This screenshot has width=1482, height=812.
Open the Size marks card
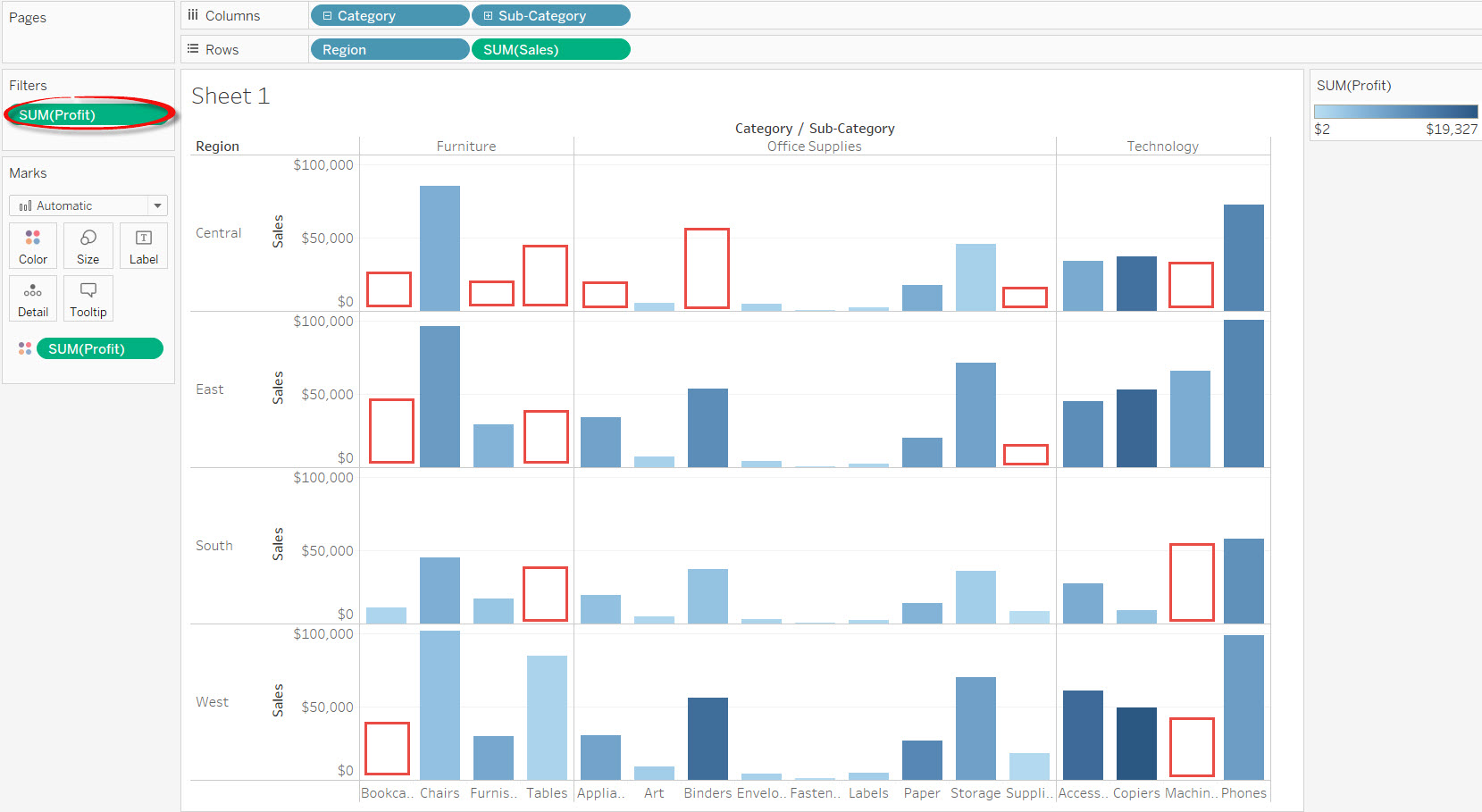[88, 245]
